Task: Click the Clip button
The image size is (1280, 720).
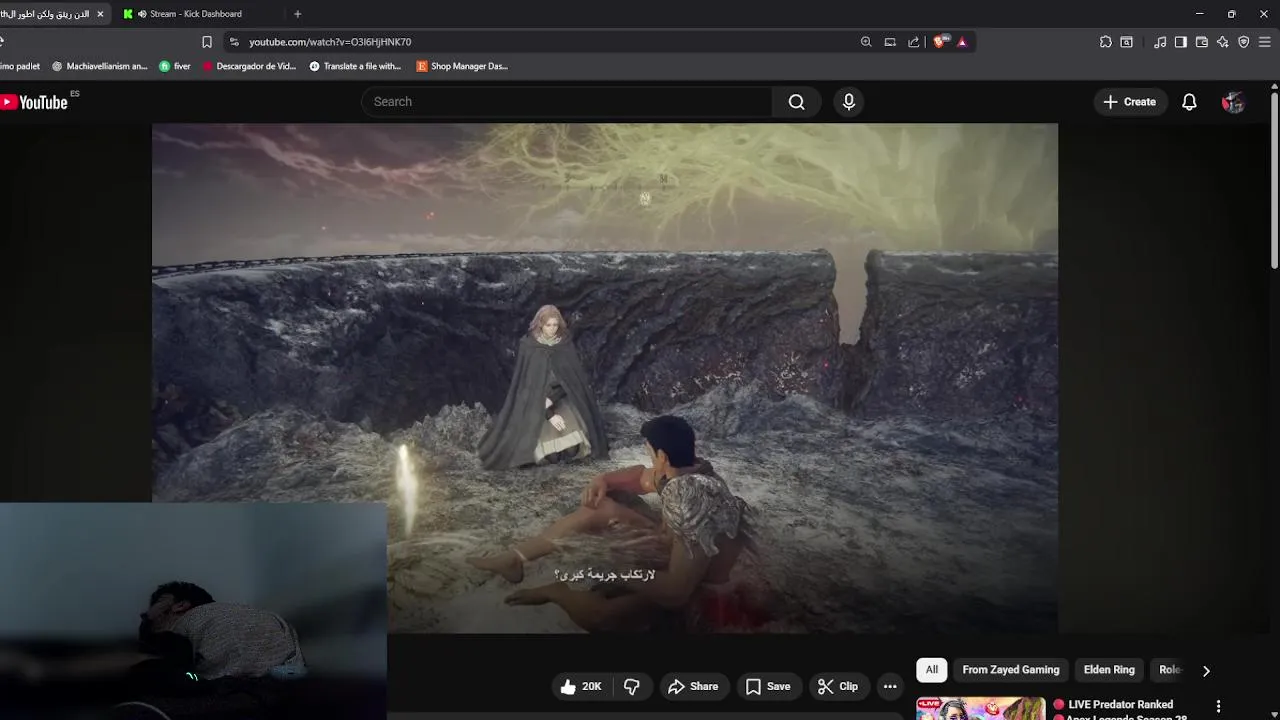Action: pyautogui.click(x=838, y=686)
